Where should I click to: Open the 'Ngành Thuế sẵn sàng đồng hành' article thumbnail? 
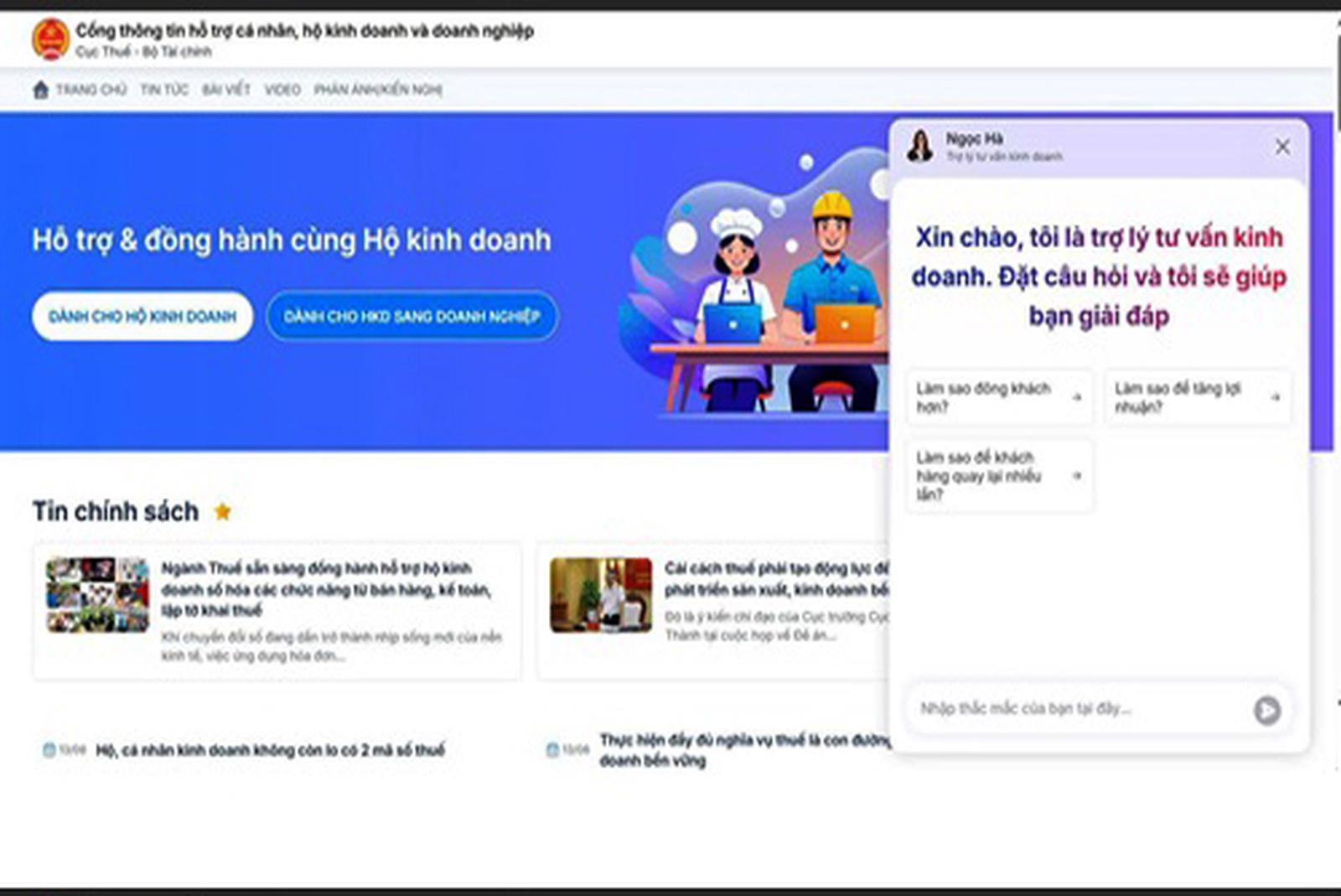[97, 594]
